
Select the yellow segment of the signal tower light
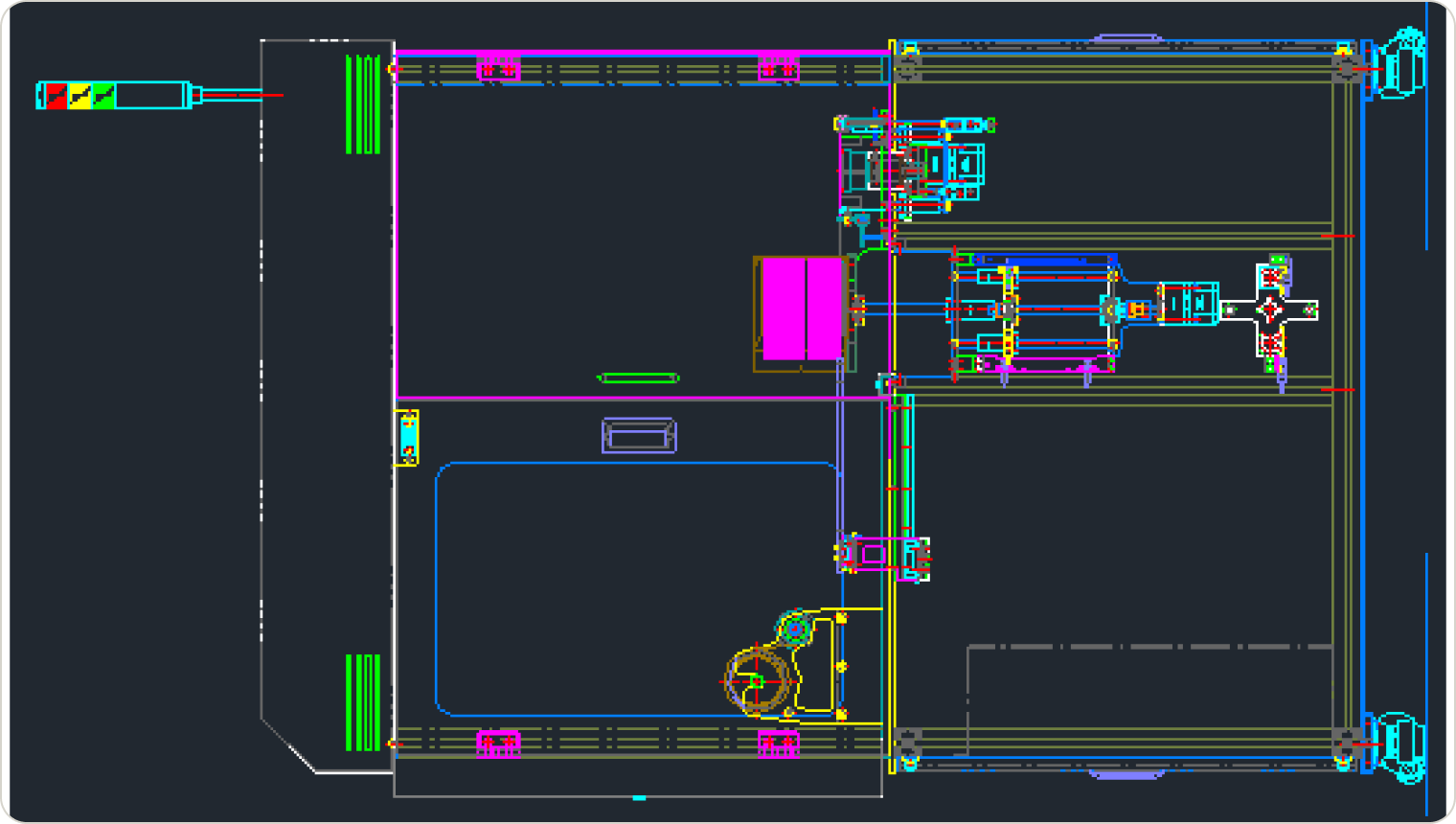point(80,96)
